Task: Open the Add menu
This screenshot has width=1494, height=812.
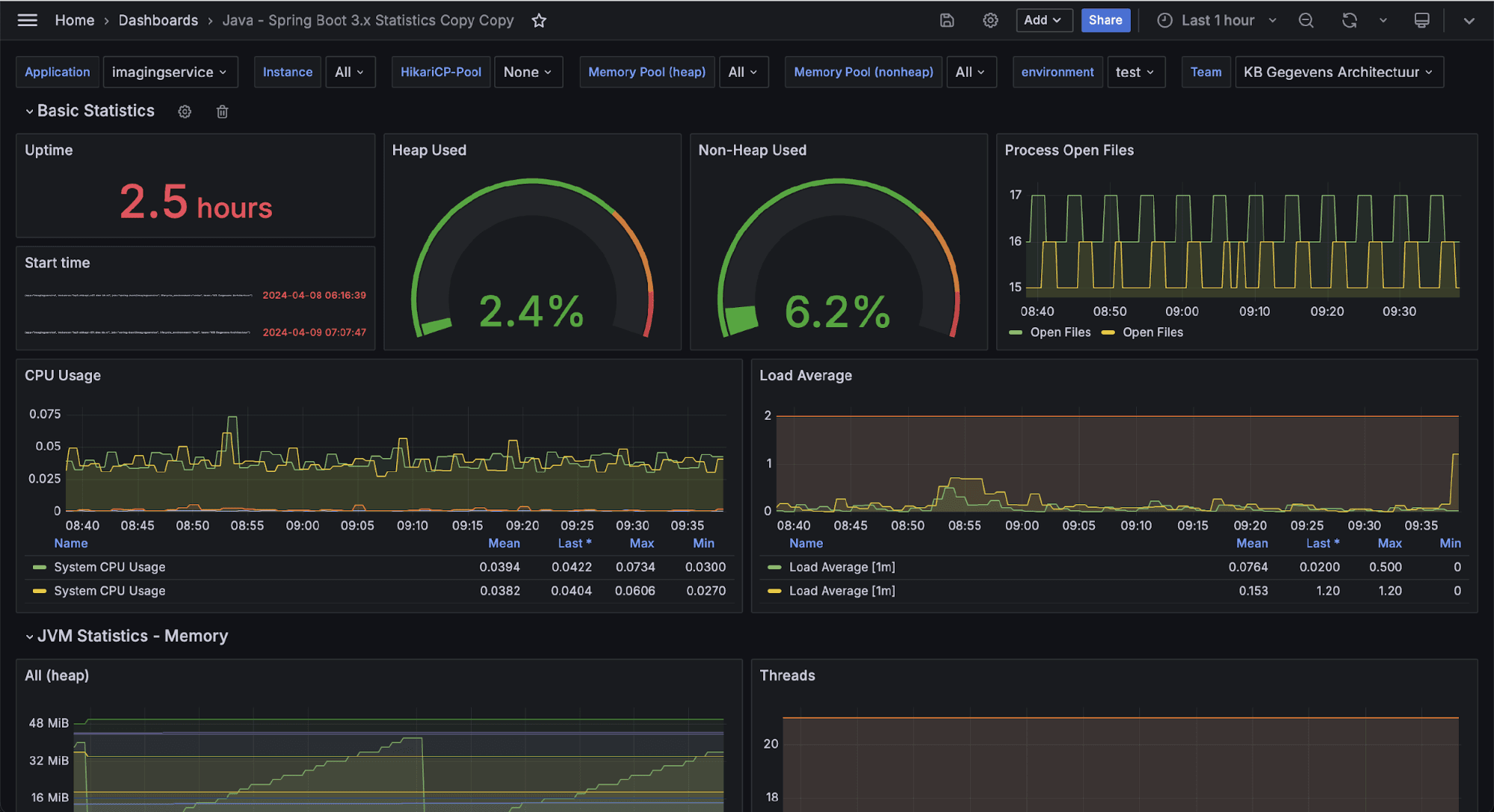Action: pos(1043,20)
